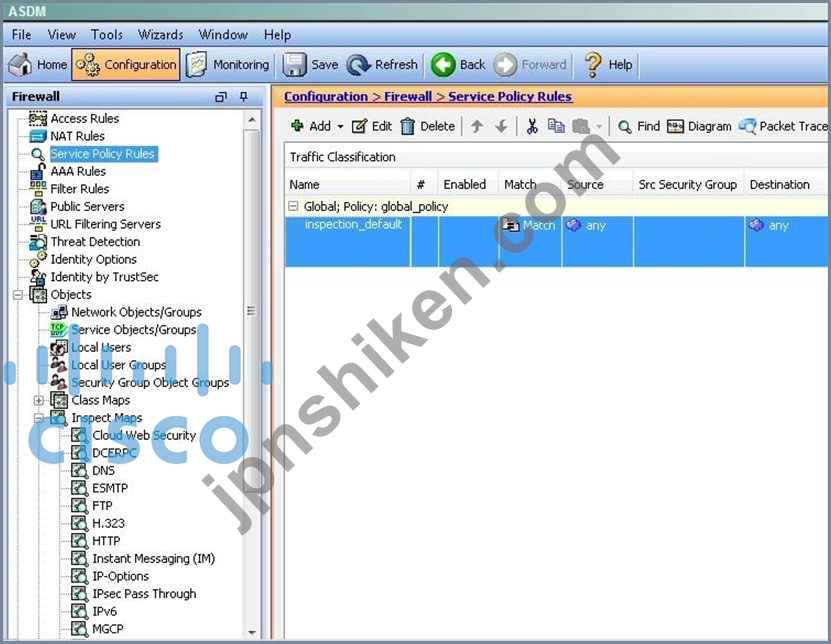
Task: Open the Tools menu
Action: (107, 35)
